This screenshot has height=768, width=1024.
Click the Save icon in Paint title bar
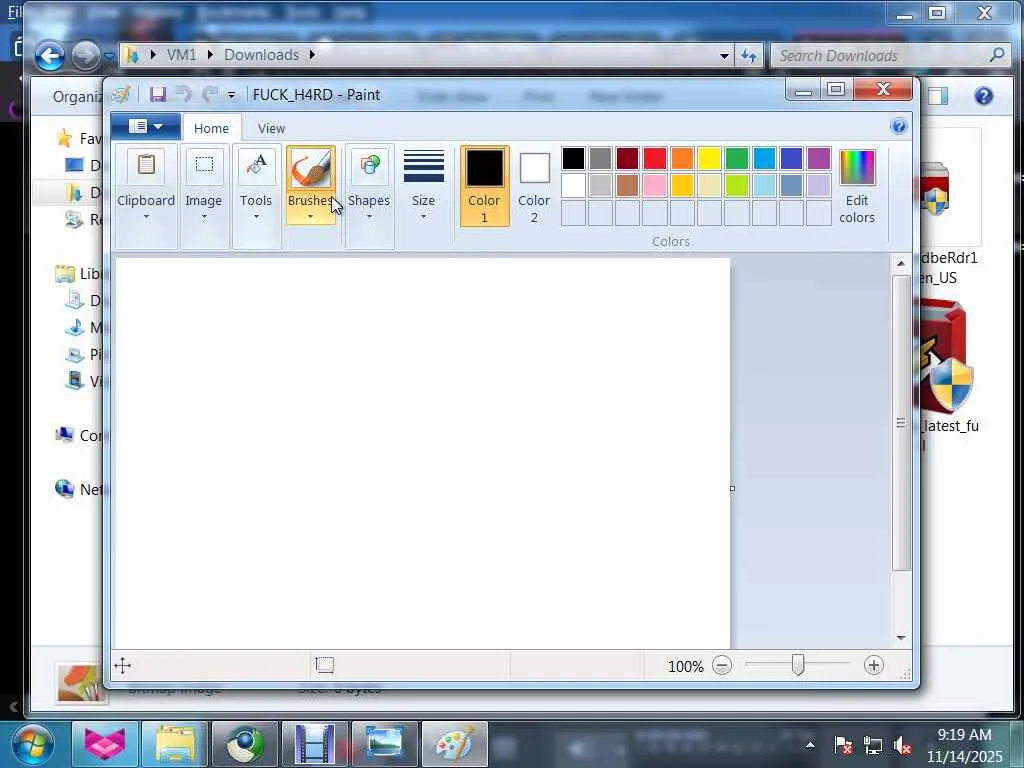(157, 95)
